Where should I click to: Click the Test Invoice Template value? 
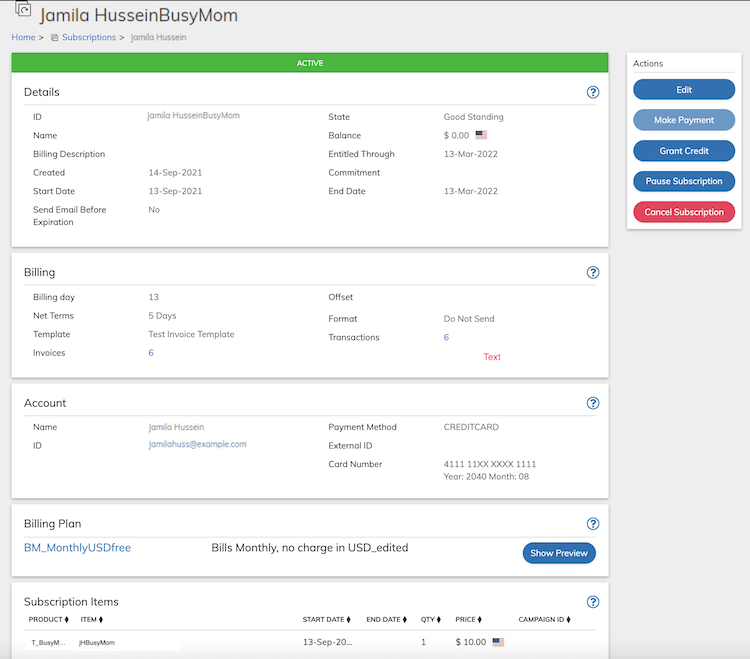tap(191, 334)
